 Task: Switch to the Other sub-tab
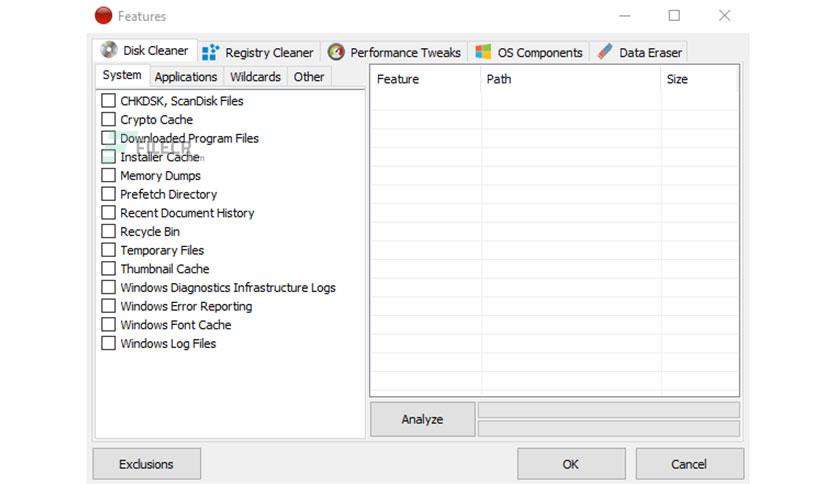point(309,77)
